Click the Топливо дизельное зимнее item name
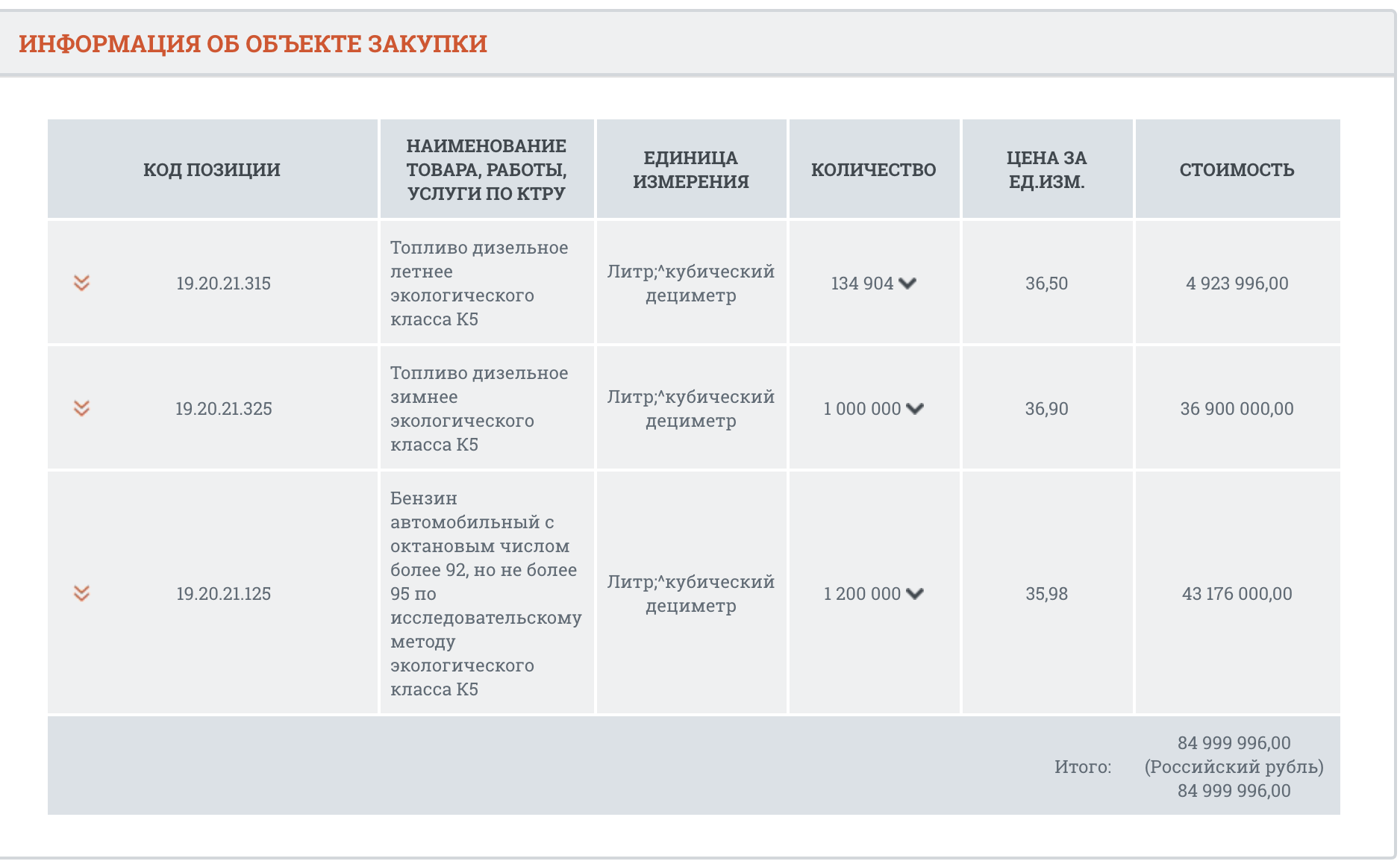This screenshot has height=864, width=1400. point(479,408)
